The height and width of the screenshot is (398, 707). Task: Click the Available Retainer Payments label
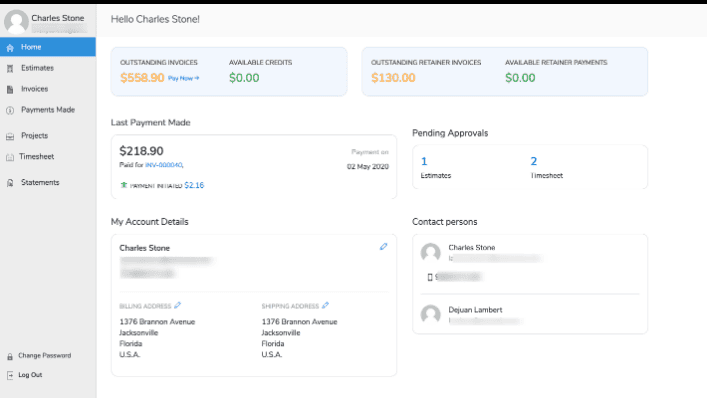coord(556,63)
